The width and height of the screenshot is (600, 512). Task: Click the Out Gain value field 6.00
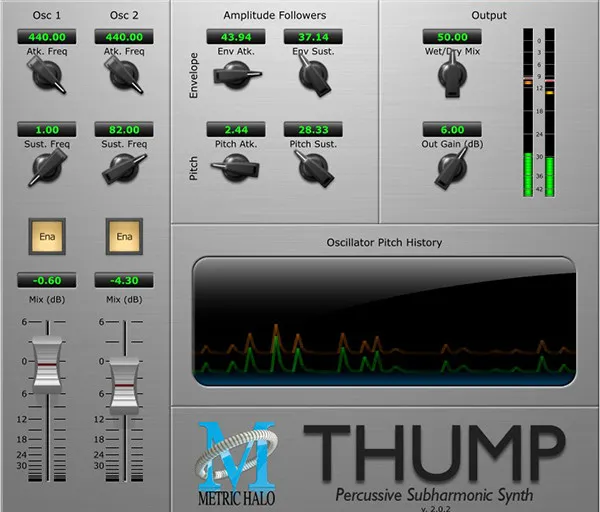452,130
